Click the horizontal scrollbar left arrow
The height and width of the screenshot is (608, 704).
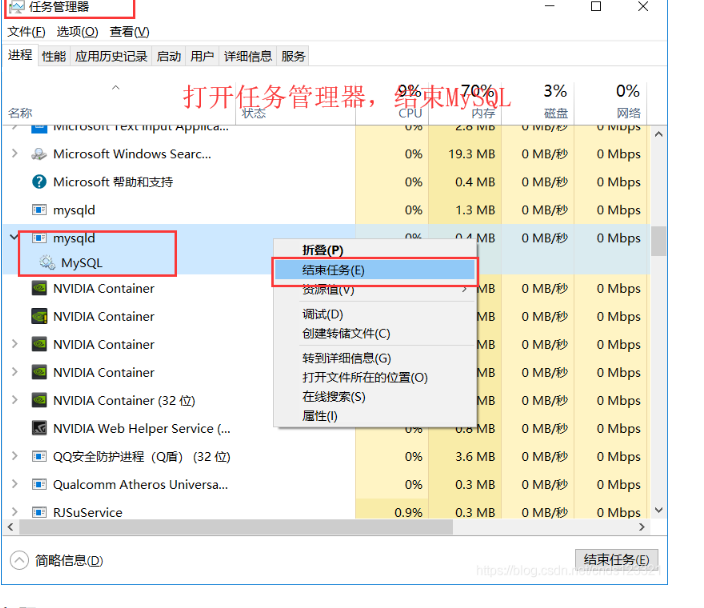pos(11,527)
